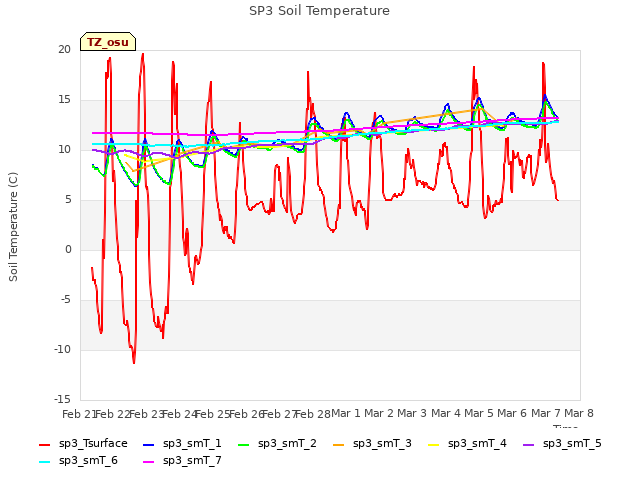This screenshot has height=480, width=640.
Task: Toggle the sp3_smT_7 legend entry
Action: tap(182, 461)
